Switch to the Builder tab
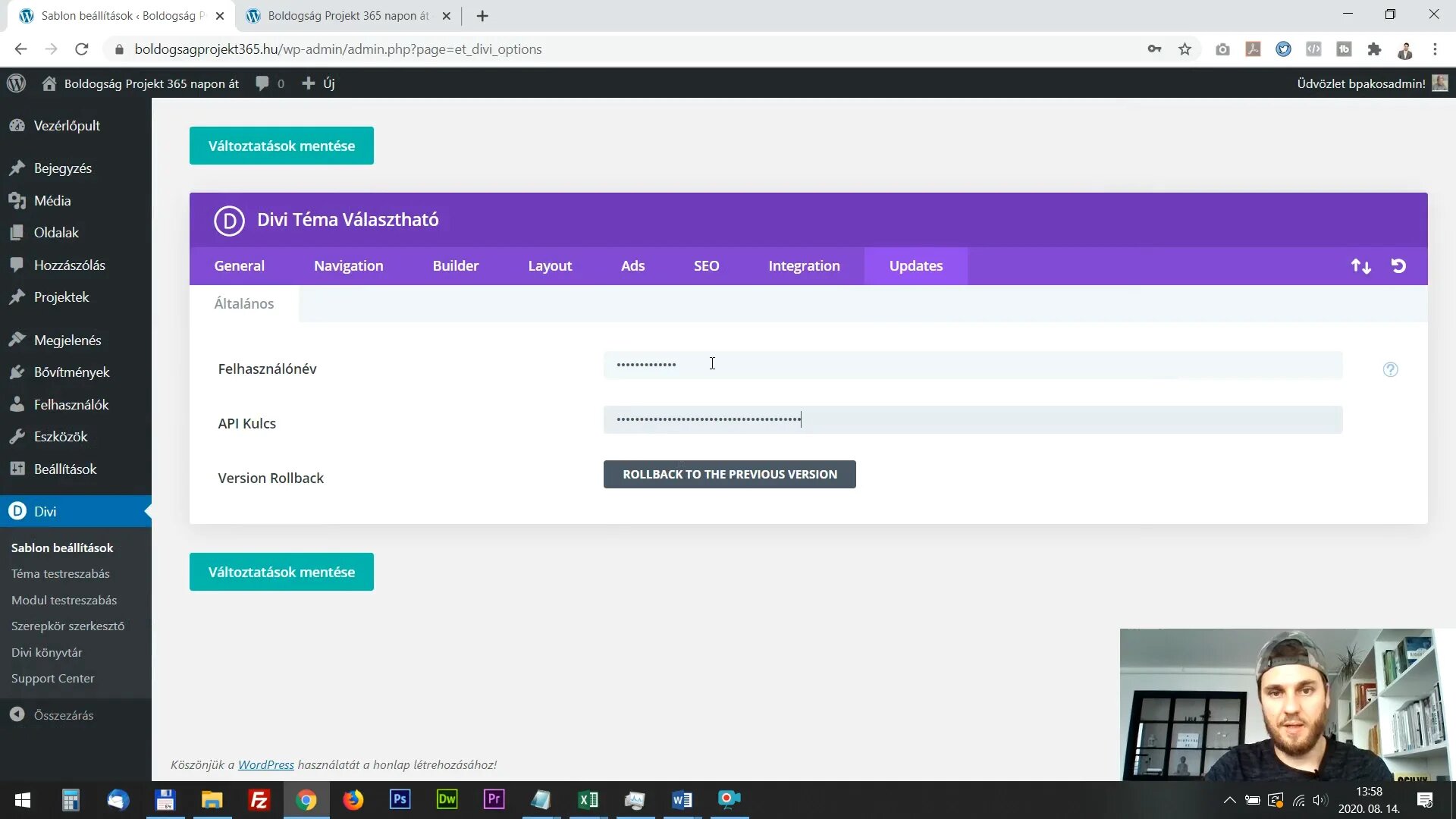 [x=456, y=266]
